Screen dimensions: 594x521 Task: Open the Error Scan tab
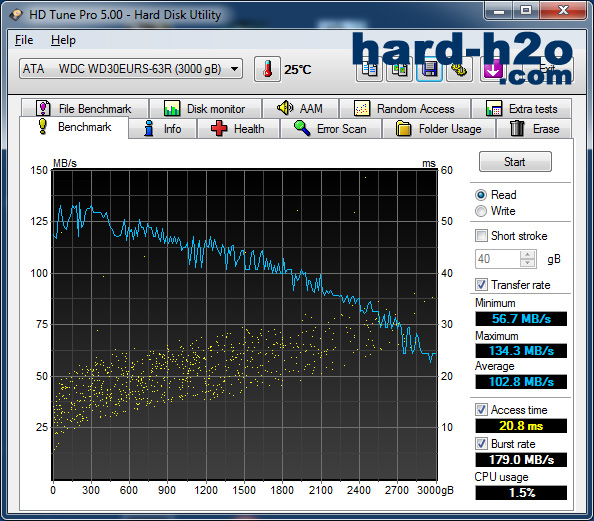(x=331, y=129)
